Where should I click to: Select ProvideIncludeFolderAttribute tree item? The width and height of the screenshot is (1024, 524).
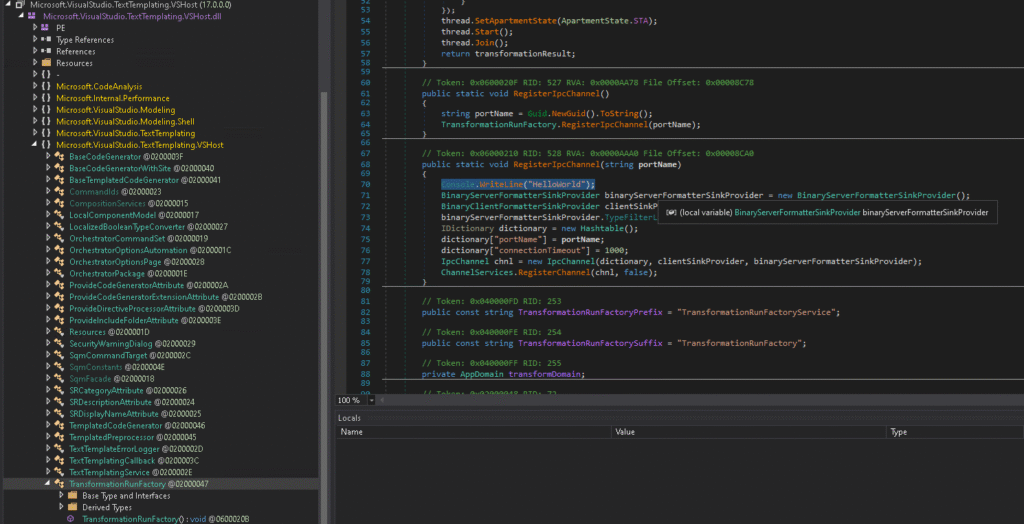145,320
